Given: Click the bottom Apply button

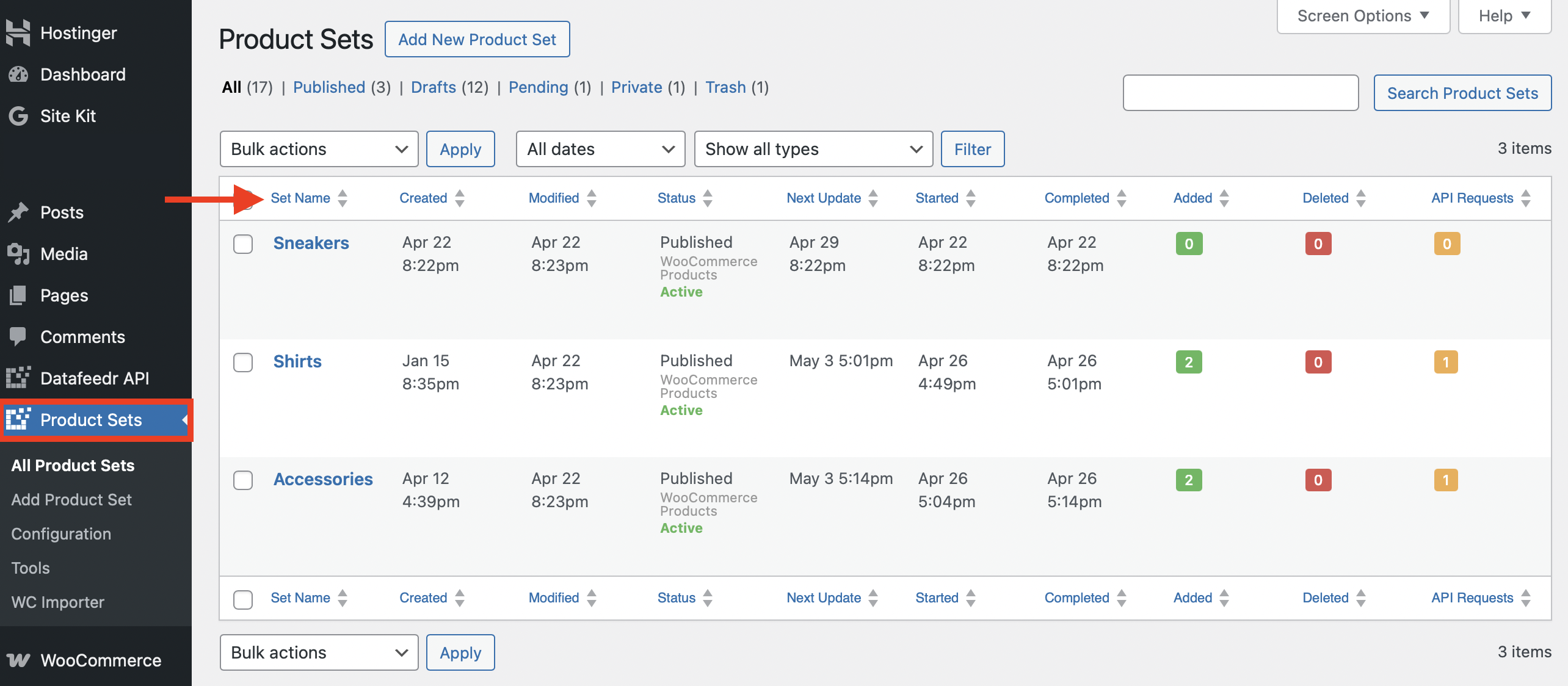Looking at the screenshot, I should pyautogui.click(x=460, y=652).
